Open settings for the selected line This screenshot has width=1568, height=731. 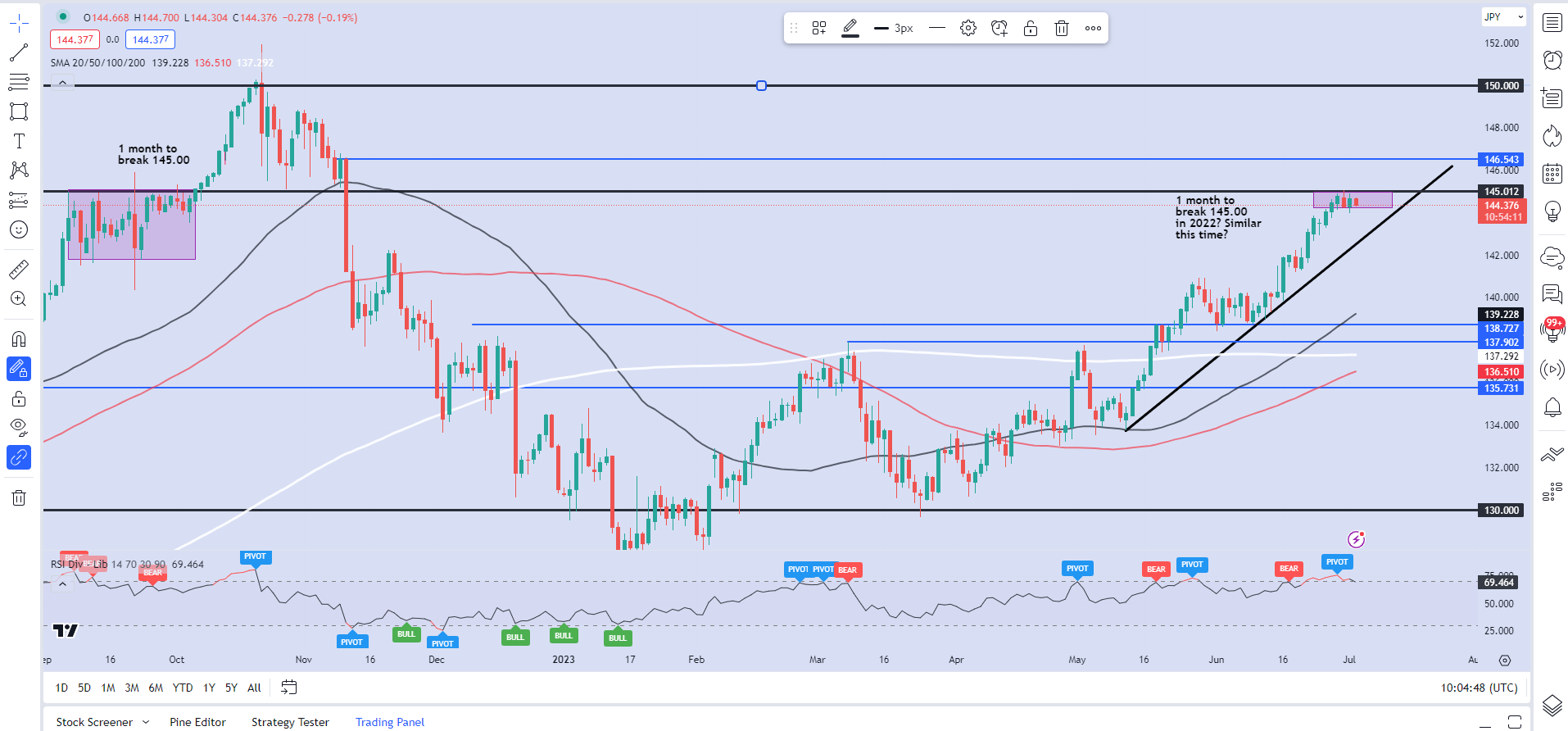(968, 28)
